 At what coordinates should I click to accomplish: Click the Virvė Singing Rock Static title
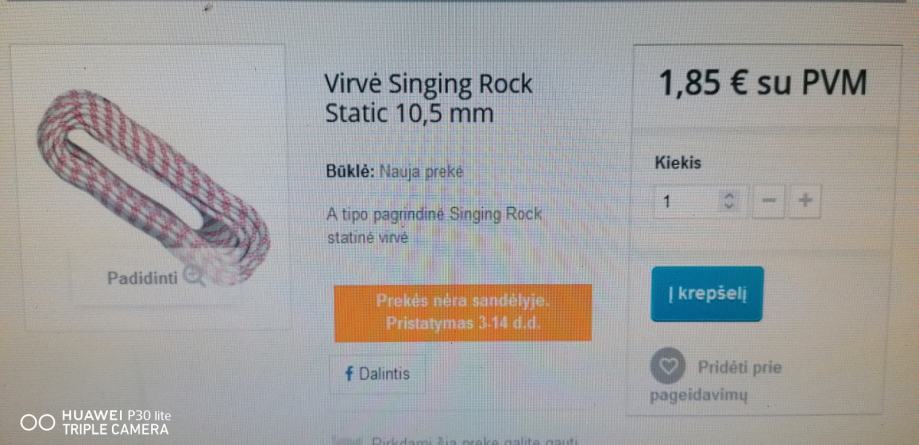click(429, 98)
